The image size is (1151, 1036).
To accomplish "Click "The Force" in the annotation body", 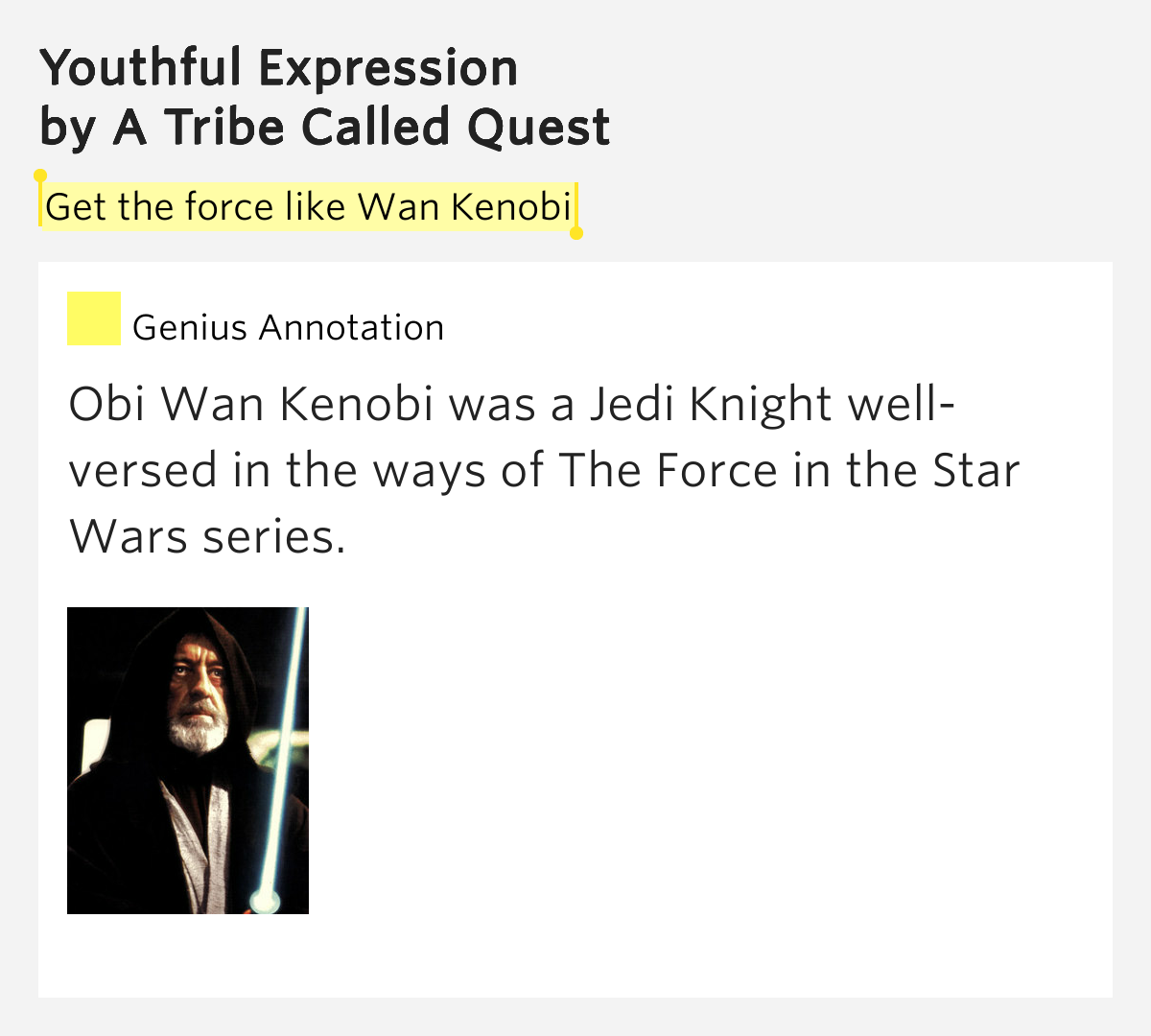I will click(668, 471).
